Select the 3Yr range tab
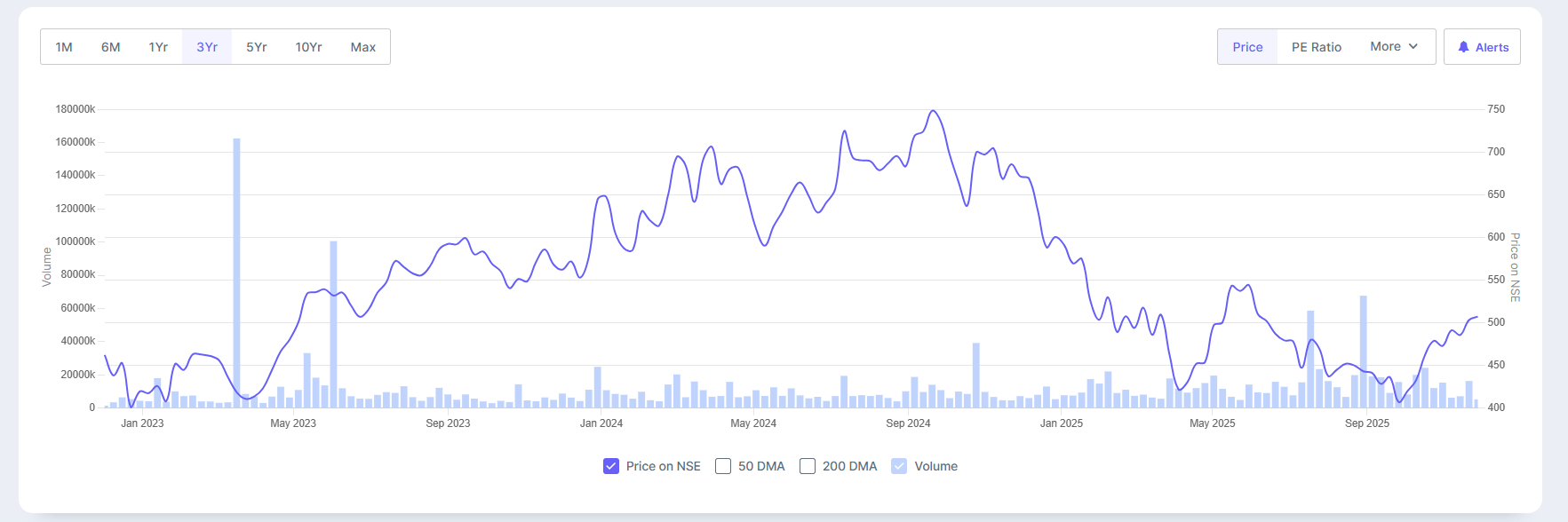This screenshot has height=522, width=1568. 207,47
